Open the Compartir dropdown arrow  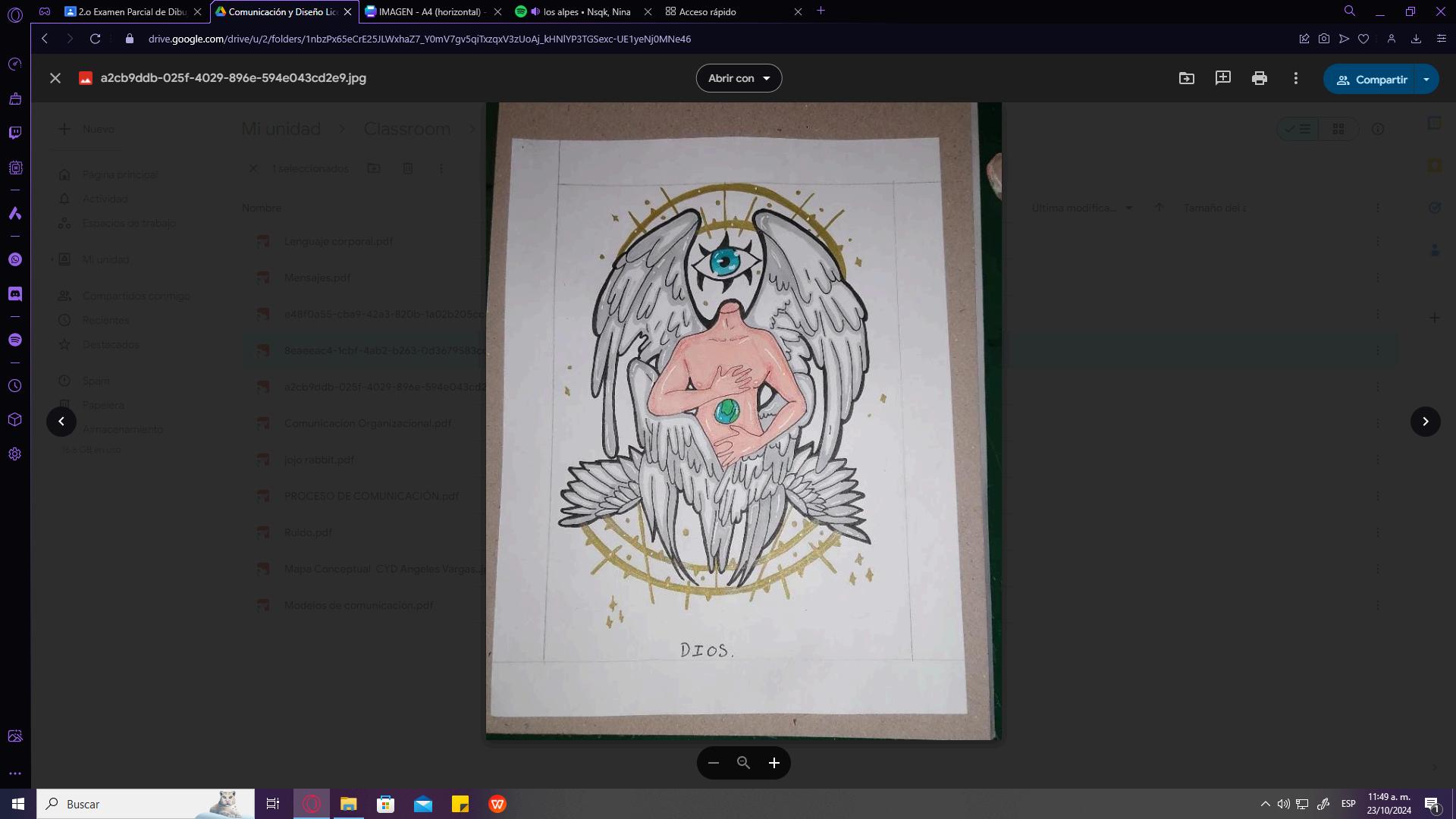click(1426, 80)
